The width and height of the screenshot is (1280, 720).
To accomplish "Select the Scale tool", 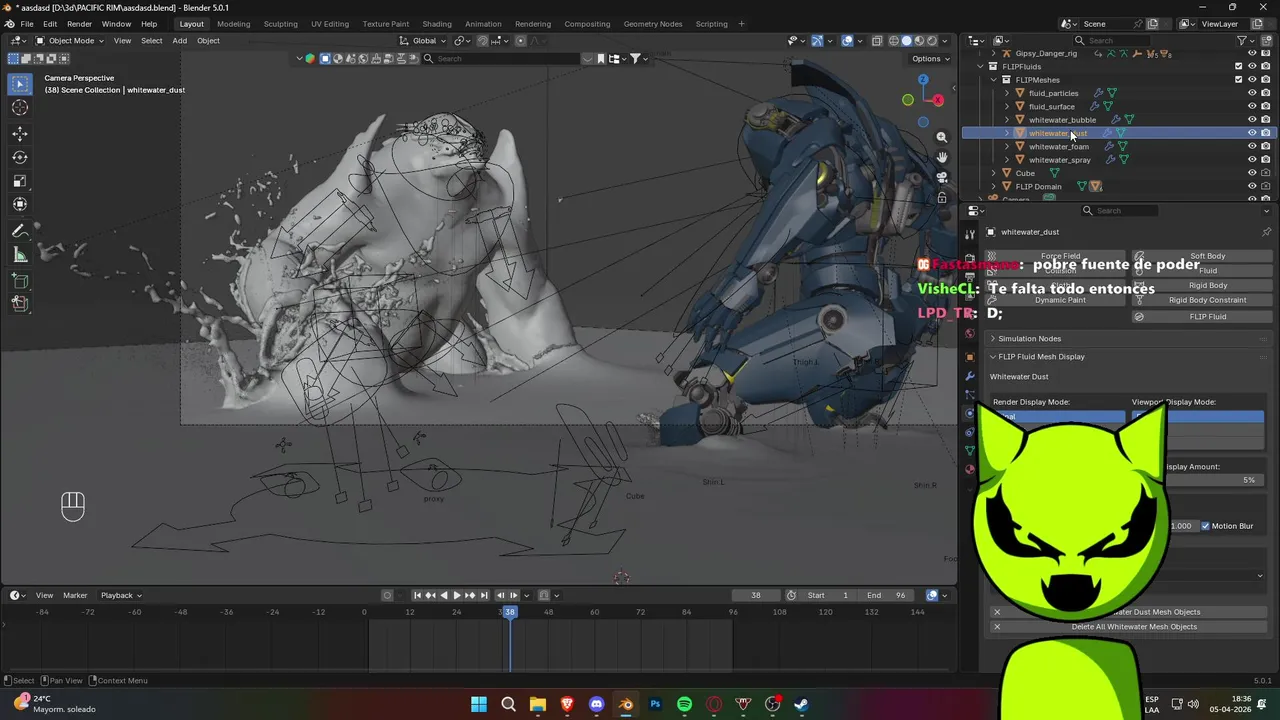I will click(x=20, y=181).
